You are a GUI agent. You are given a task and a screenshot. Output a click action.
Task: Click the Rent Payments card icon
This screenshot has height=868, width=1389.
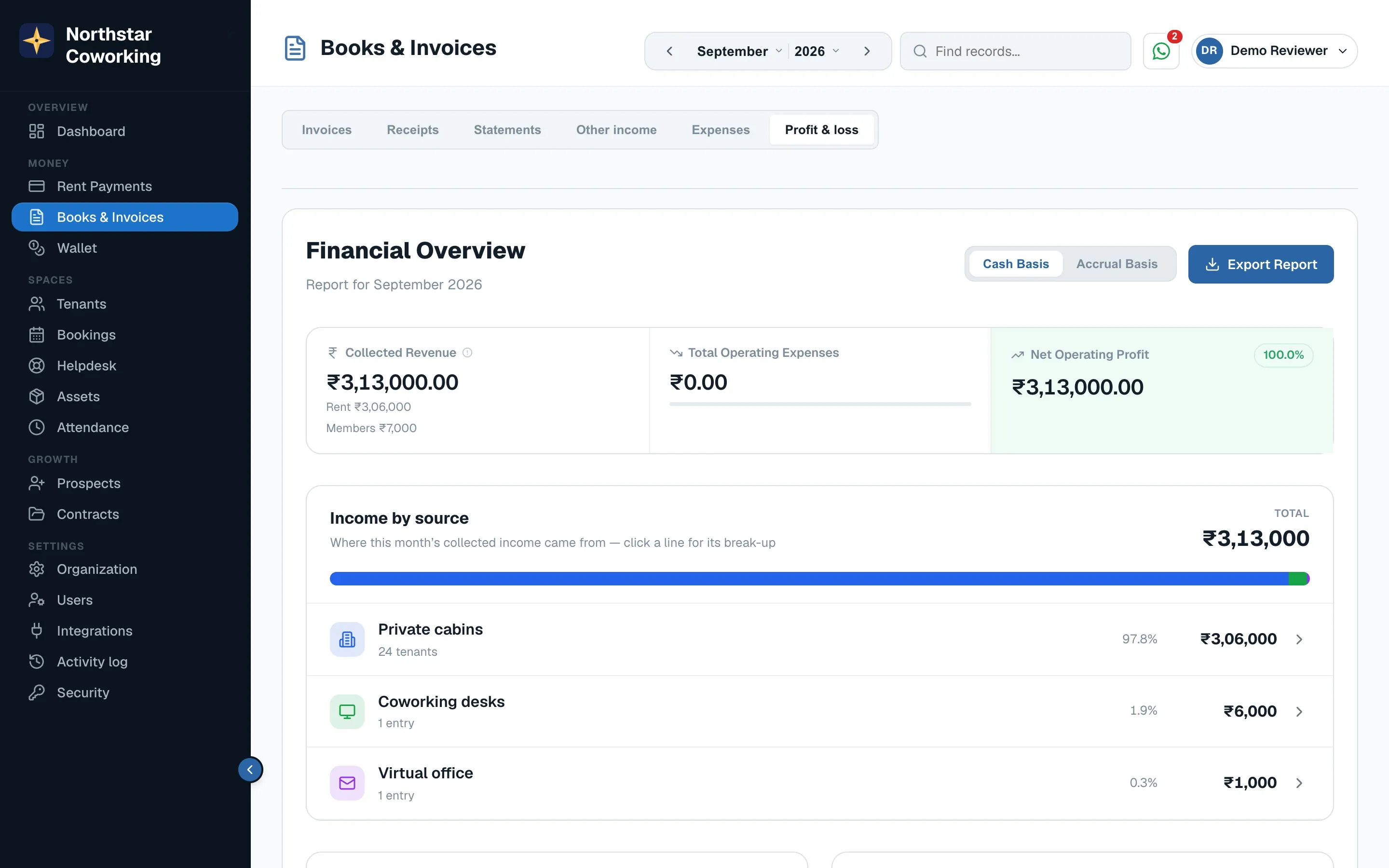click(x=37, y=186)
